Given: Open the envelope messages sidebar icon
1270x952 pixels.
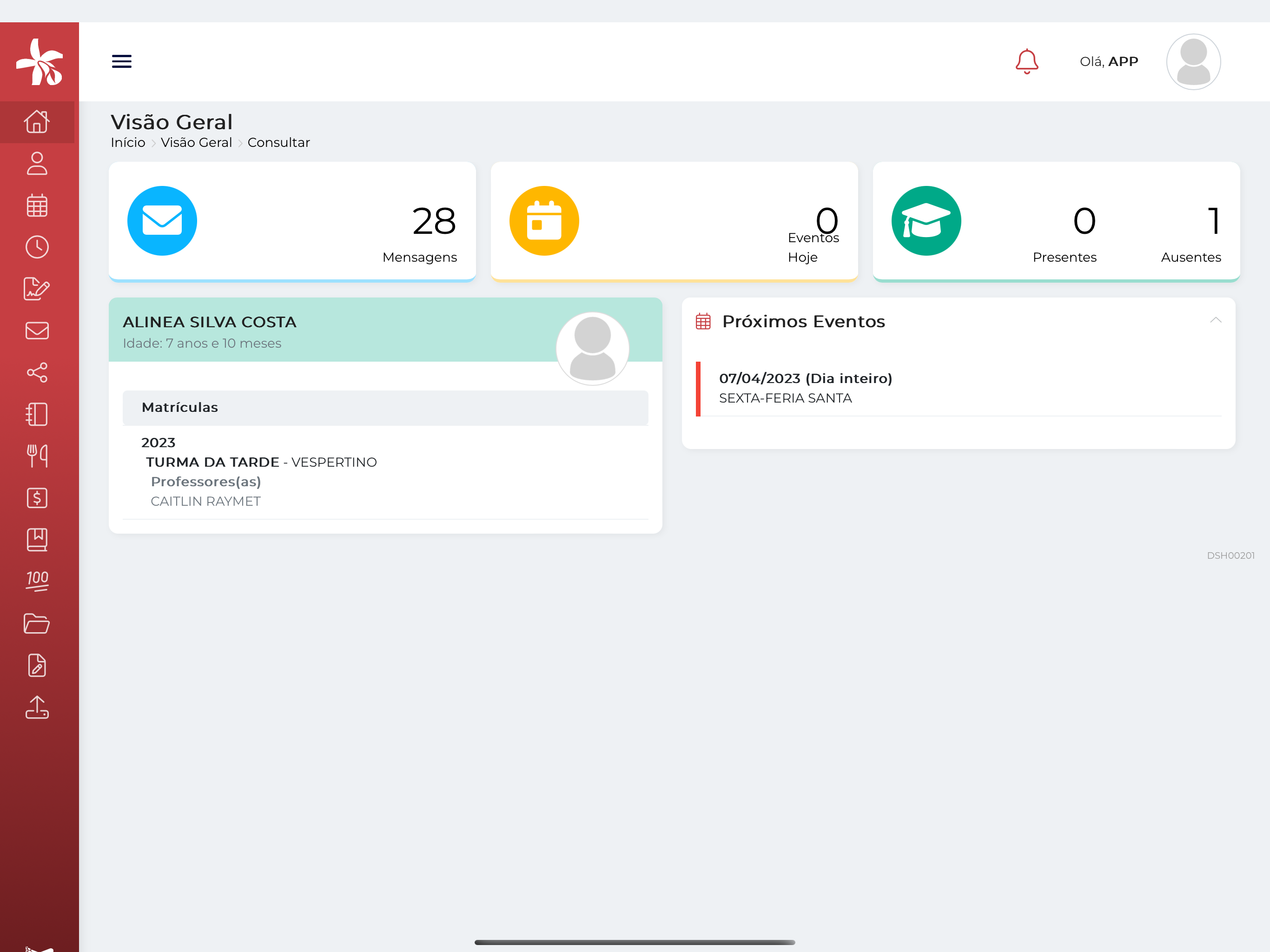Looking at the screenshot, I should (x=37, y=331).
